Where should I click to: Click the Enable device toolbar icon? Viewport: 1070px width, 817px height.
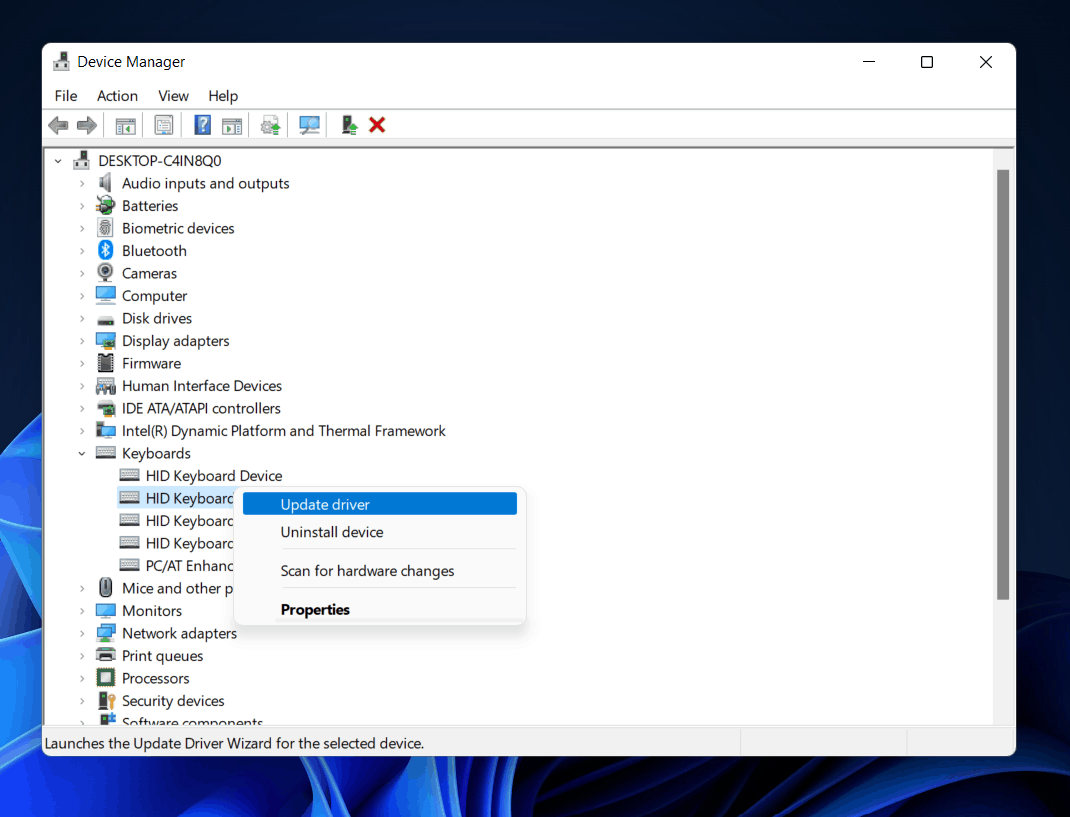(x=349, y=125)
